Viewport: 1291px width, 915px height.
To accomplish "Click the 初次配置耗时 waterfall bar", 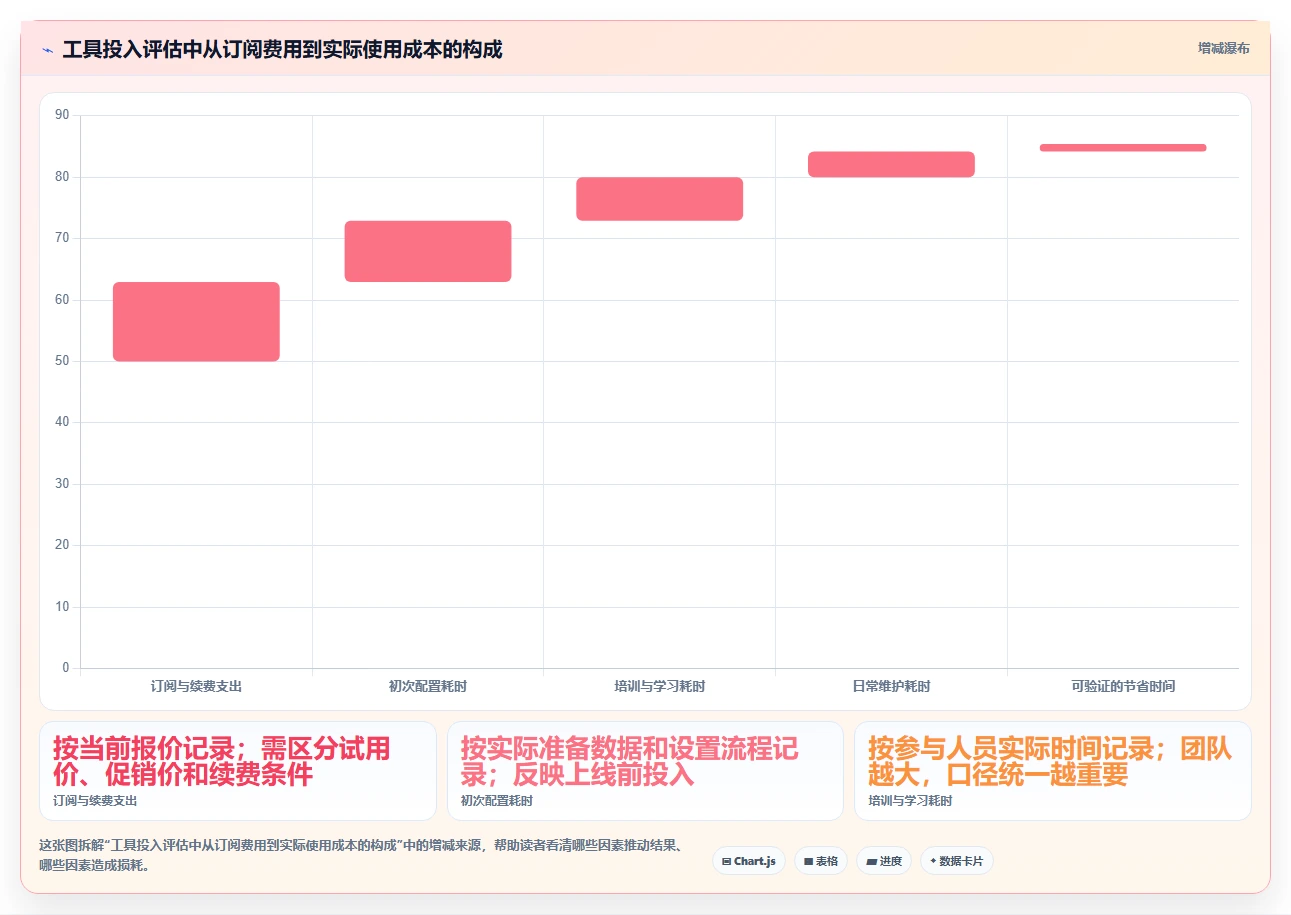I will click(x=428, y=251).
